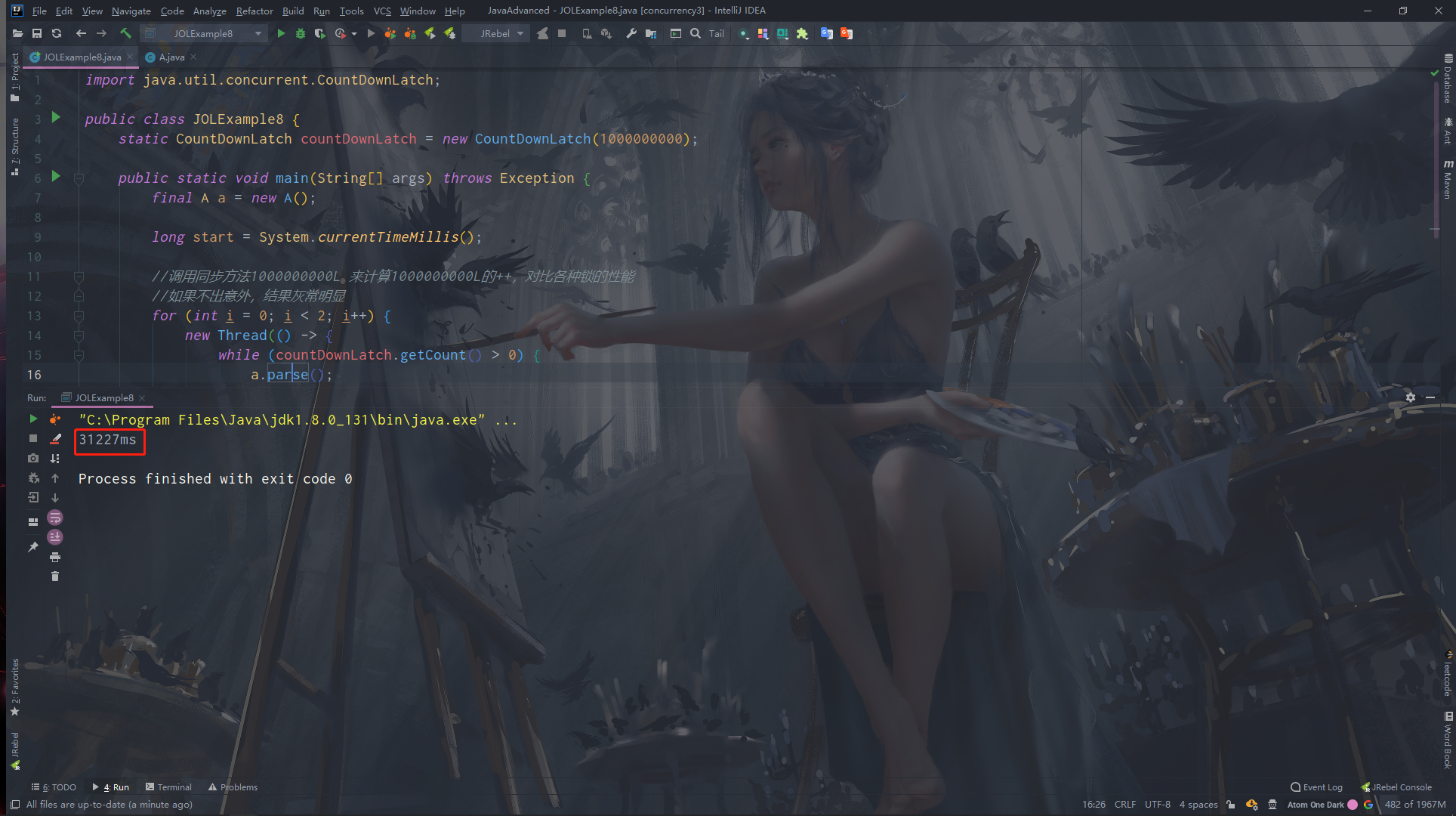The height and width of the screenshot is (816, 1456).
Task: Clear all console output with the trash icon
Action: pos(55,576)
